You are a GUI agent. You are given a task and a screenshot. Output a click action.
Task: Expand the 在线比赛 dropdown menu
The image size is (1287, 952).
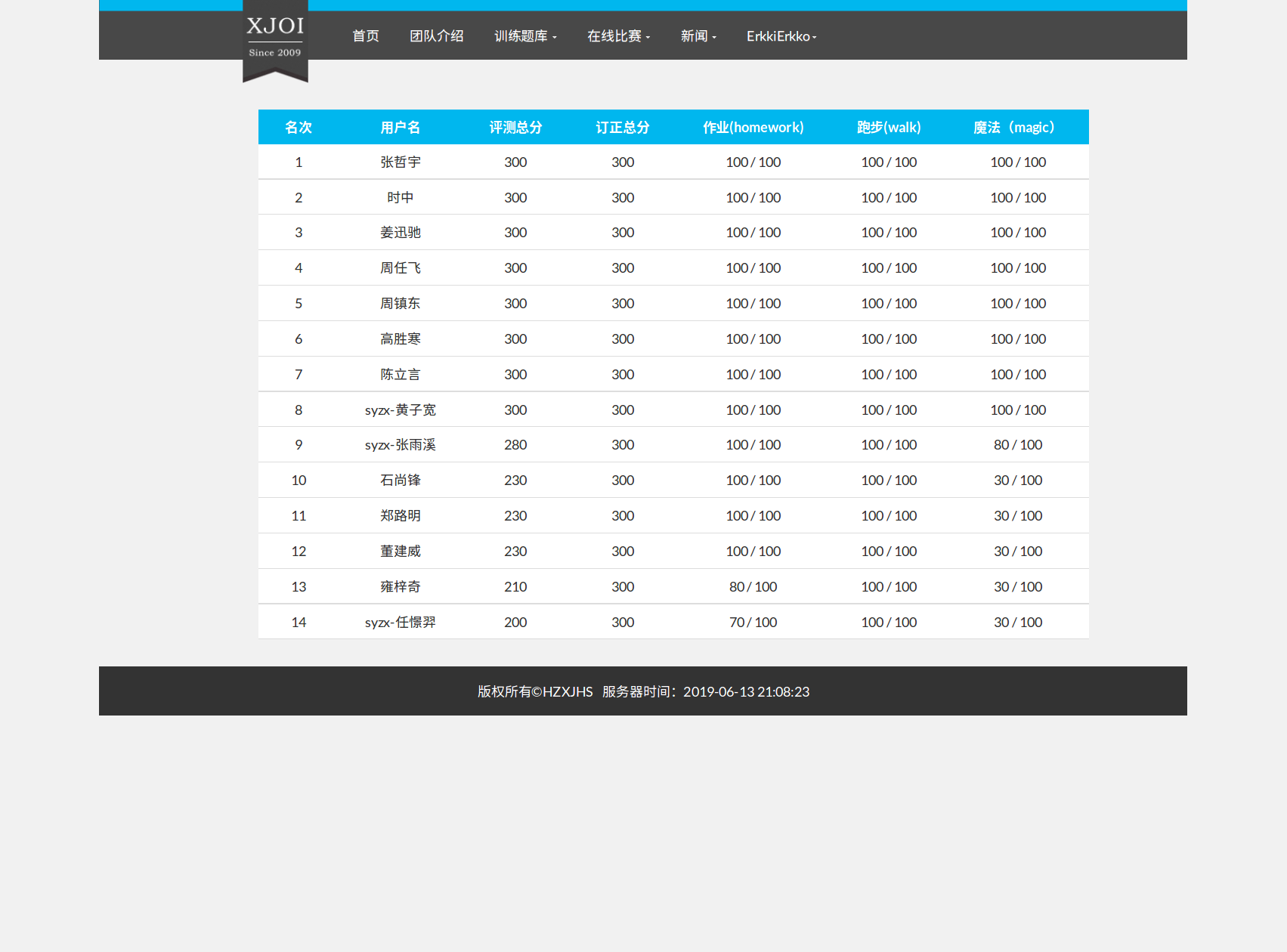[618, 36]
